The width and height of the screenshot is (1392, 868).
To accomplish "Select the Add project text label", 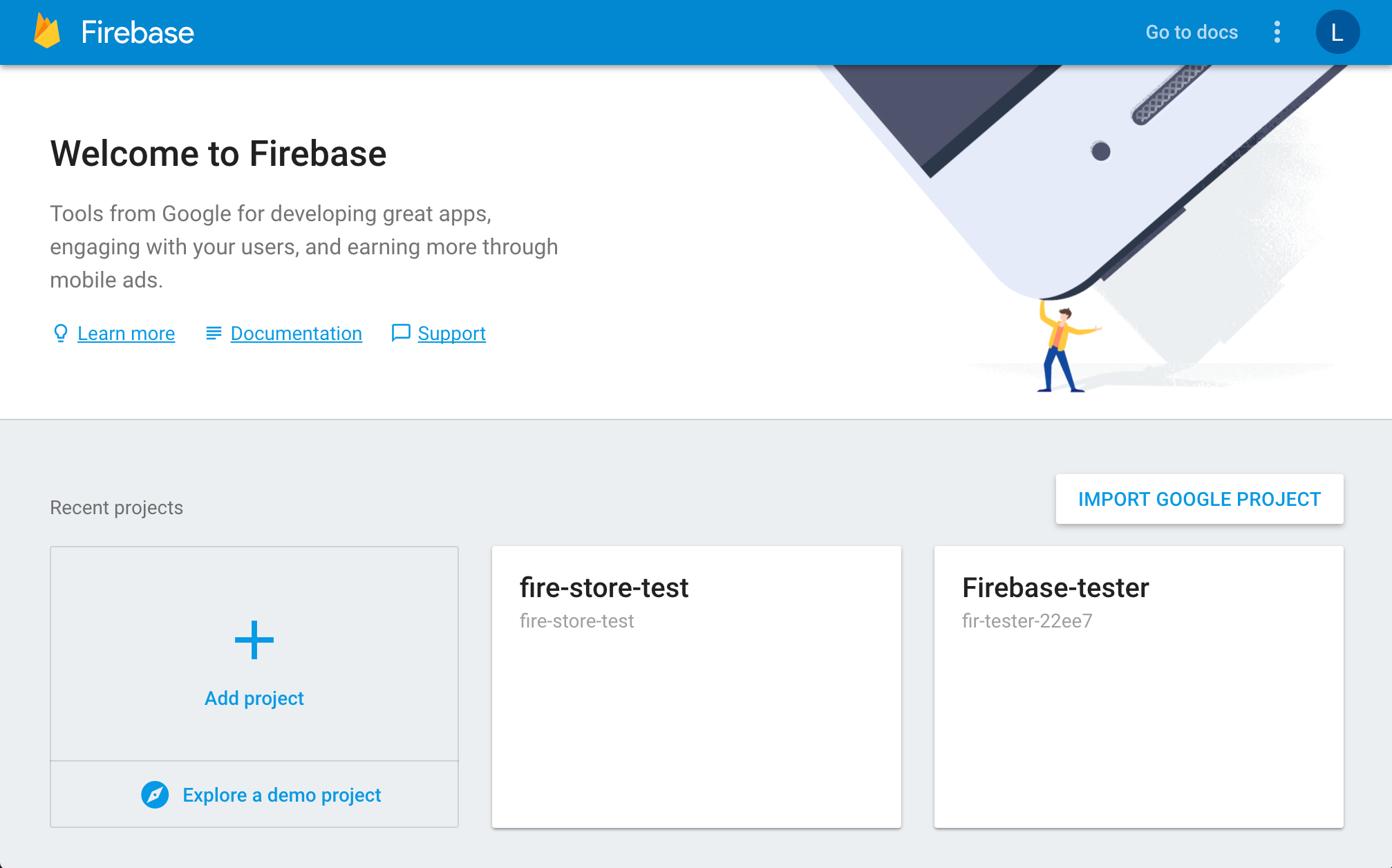I will (254, 698).
